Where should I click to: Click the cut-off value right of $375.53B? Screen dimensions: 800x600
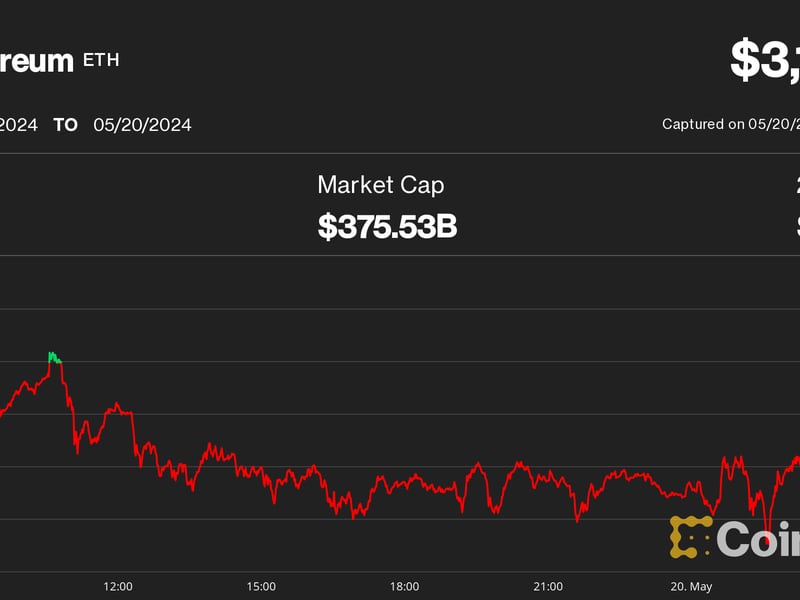click(797, 227)
